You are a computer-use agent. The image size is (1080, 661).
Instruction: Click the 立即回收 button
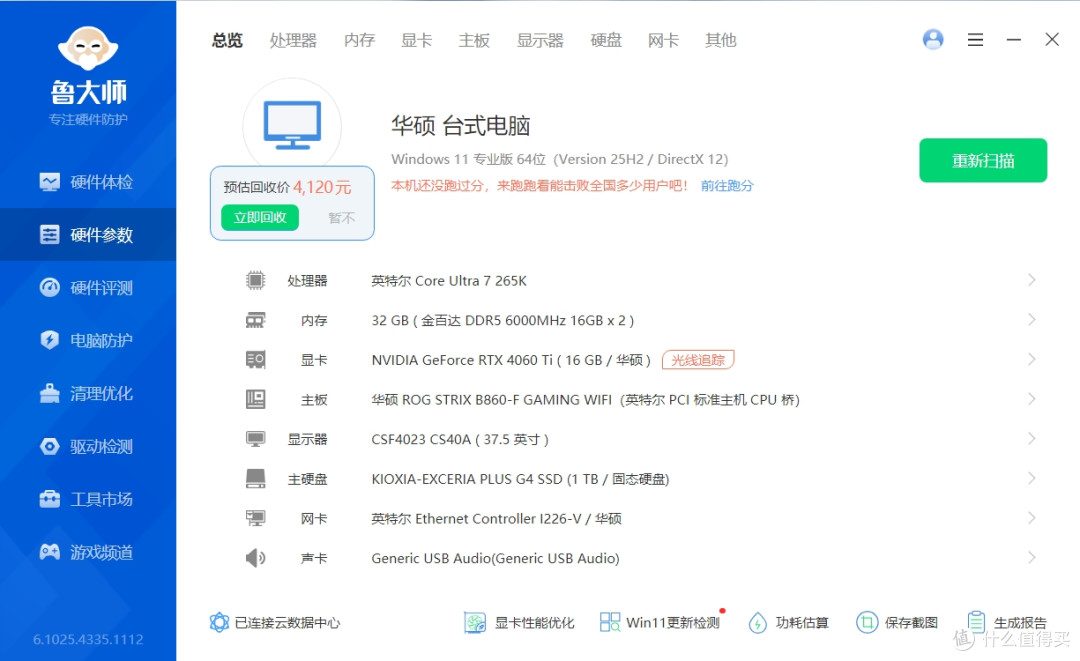coord(260,218)
